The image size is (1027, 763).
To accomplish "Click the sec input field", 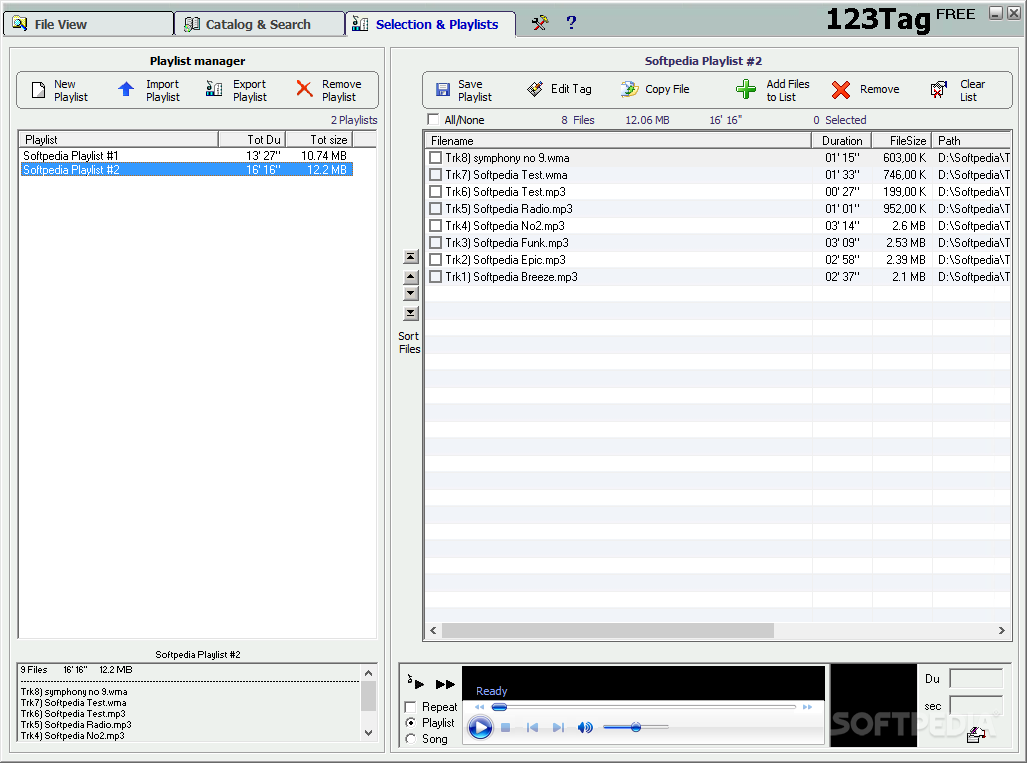I will point(976,705).
